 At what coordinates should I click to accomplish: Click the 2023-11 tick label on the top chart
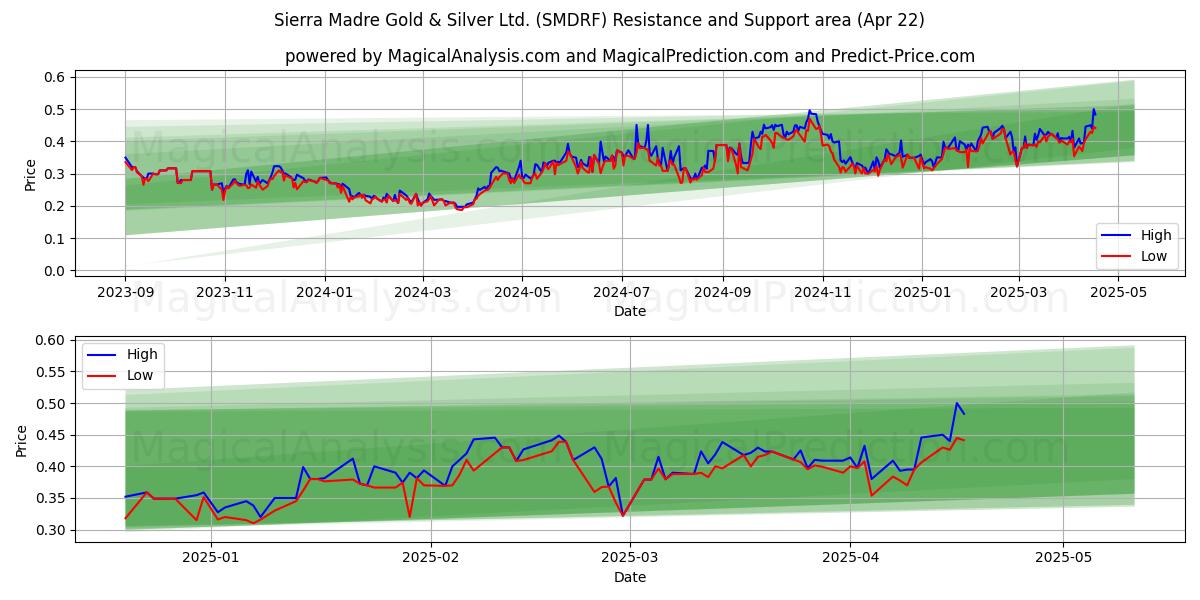224,292
